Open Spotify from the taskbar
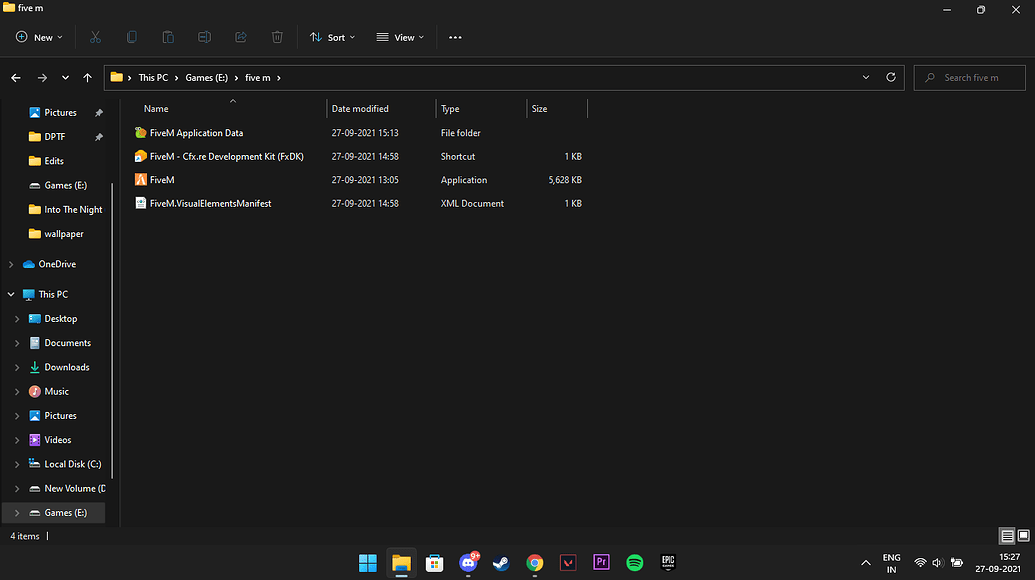 [x=634, y=562]
